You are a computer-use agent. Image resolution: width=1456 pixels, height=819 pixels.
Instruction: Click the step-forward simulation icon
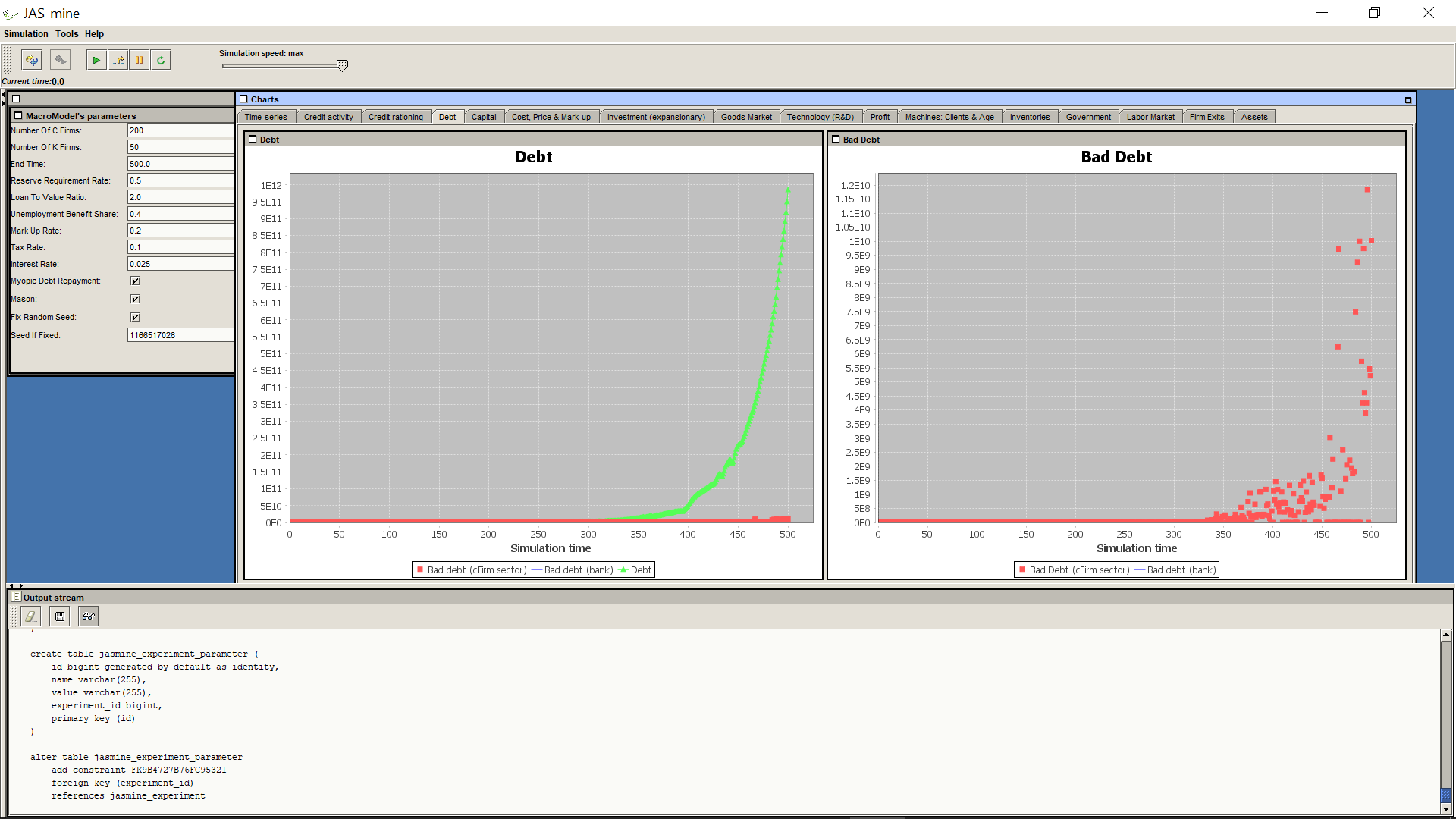[x=118, y=60]
